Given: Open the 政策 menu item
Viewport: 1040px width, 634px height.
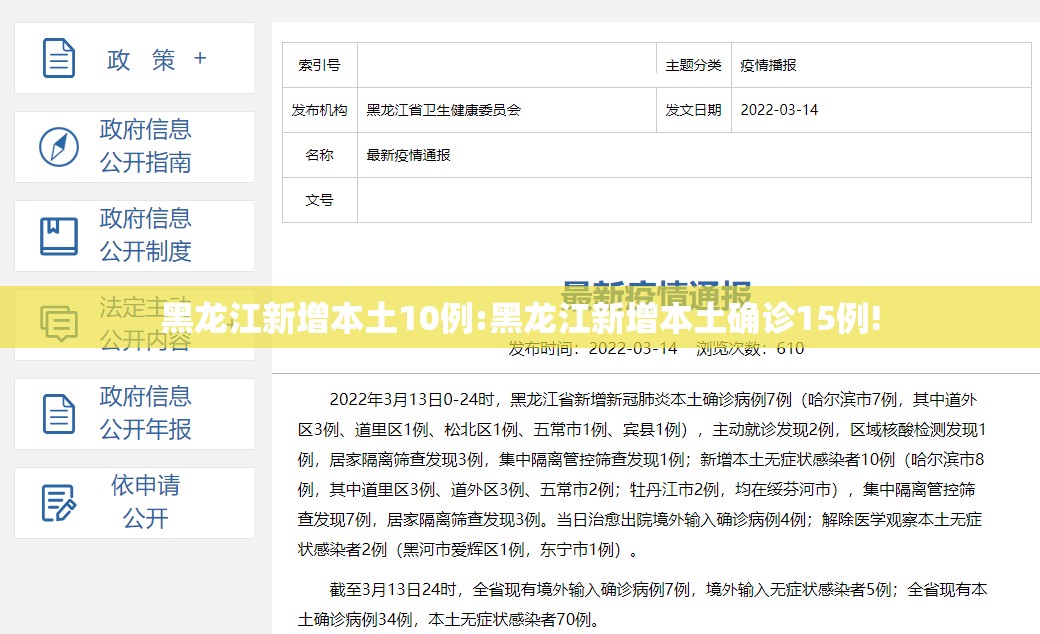Looking at the screenshot, I should point(134,58).
